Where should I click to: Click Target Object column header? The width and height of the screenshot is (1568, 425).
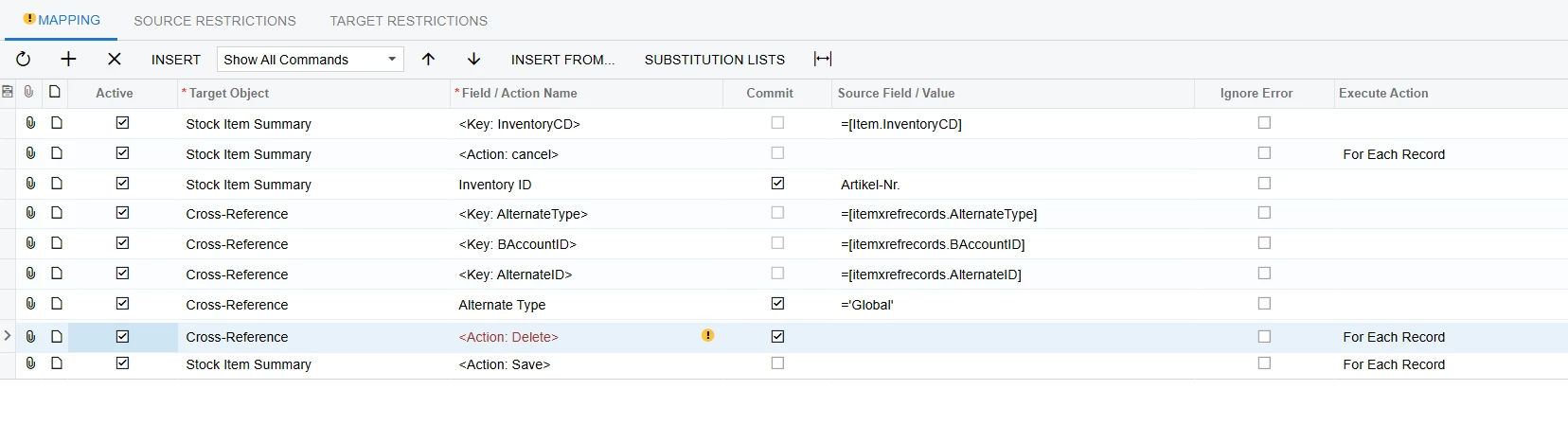[228, 93]
